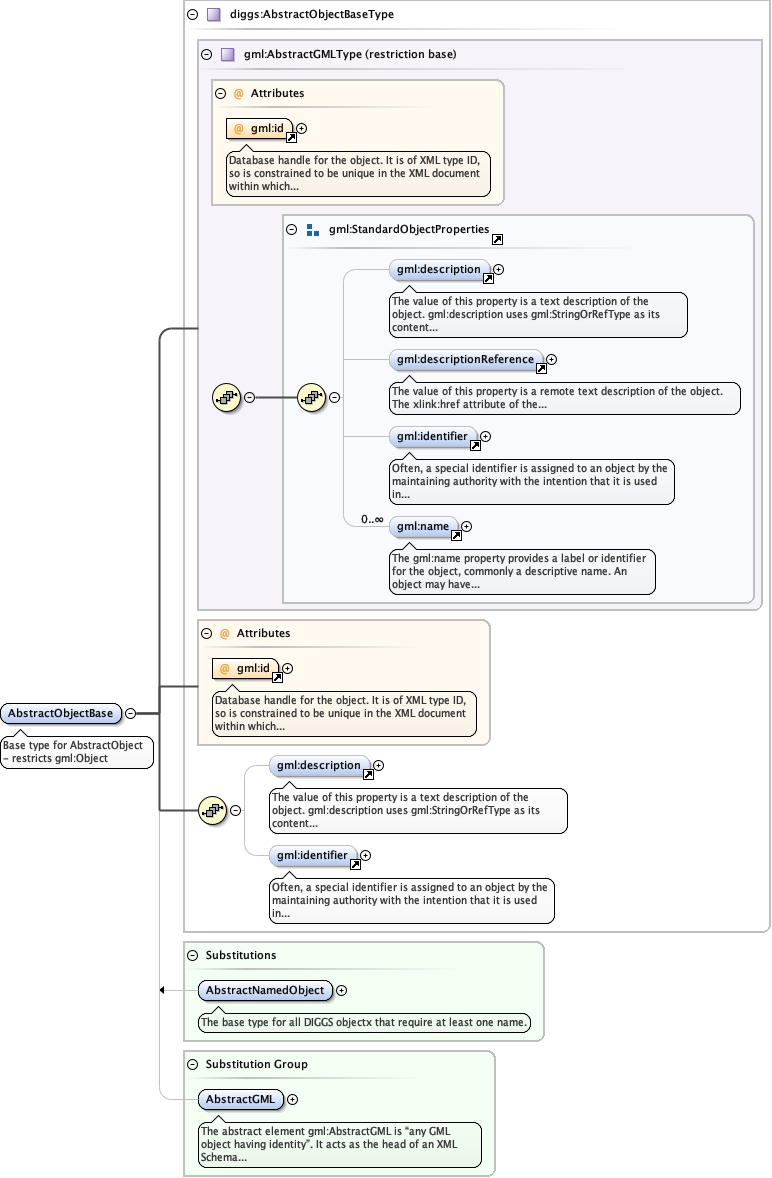Collapse the Substitutions panel
The width and height of the screenshot is (772, 1178).
click(192, 955)
